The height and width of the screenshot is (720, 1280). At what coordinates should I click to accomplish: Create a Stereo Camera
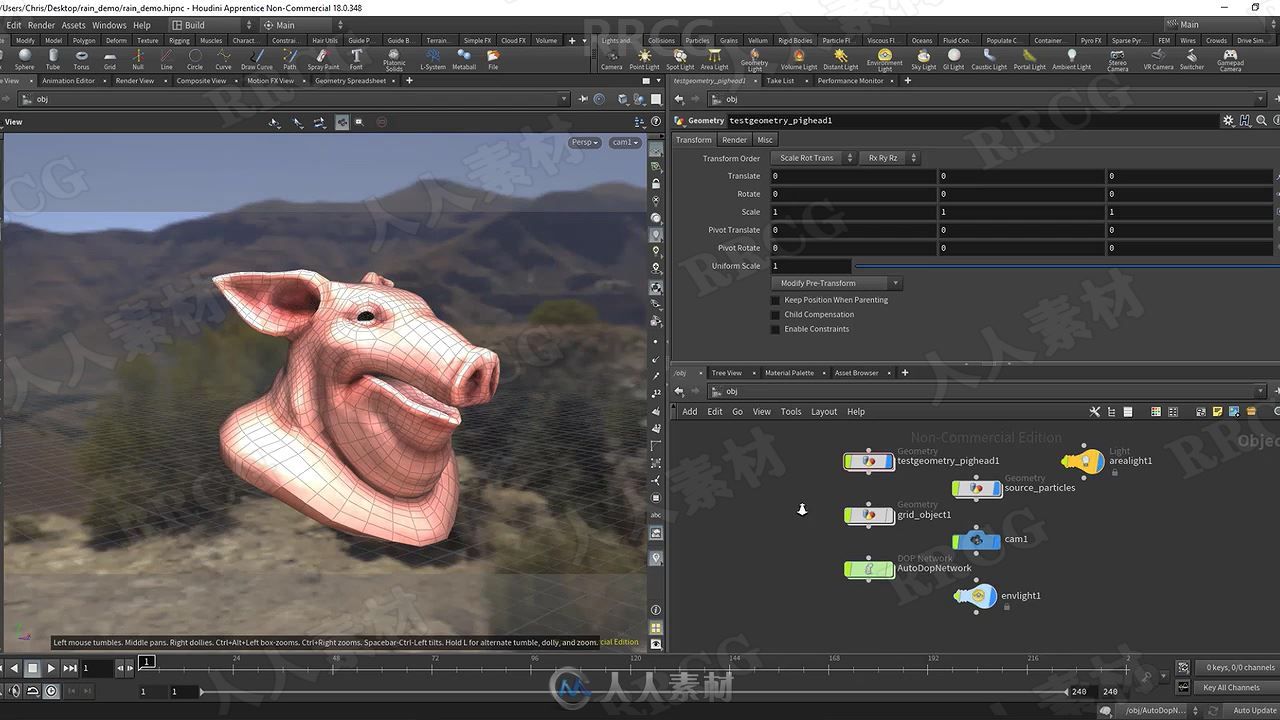point(1118,60)
